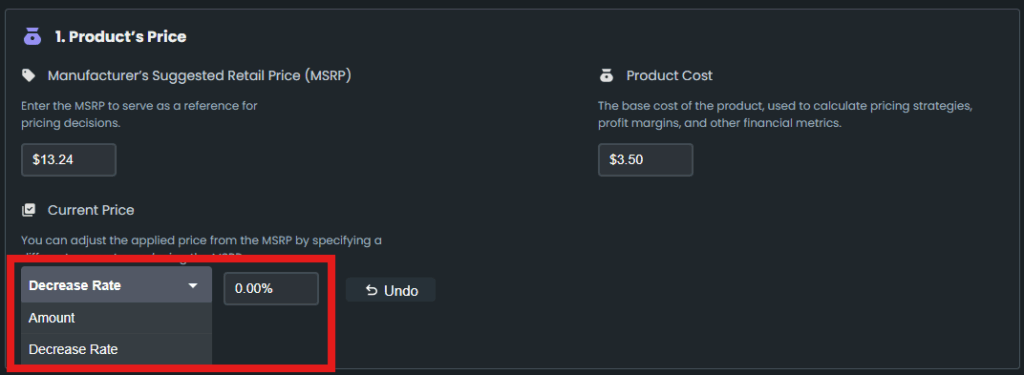Click the Product Cost money bag icon
1024x375 pixels.
click(606, 76)
